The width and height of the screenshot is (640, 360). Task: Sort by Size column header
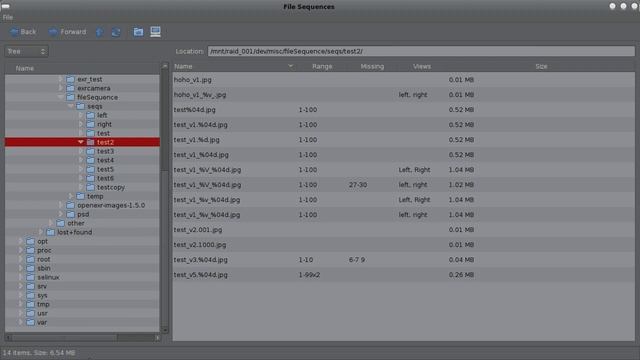(x=541, y=66)
